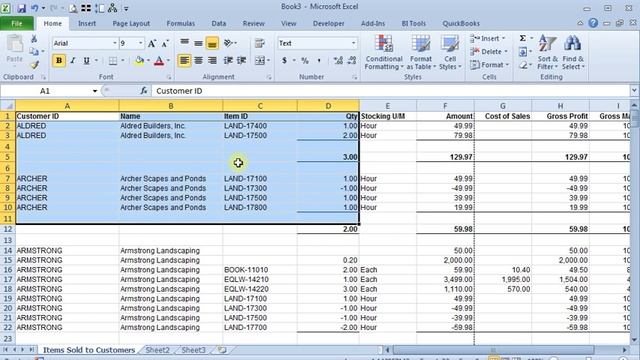Toggle Bottom Align (highlighted)
Viewport: 640px width, 360px height.
[x=212, y=43]
